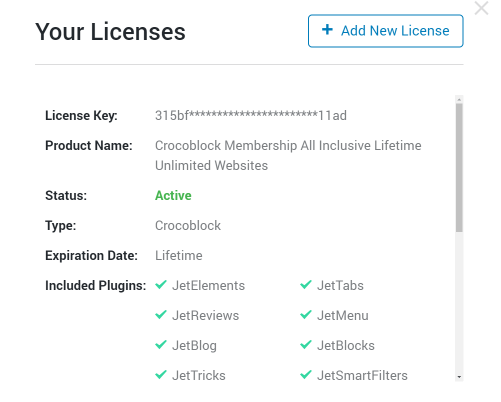The height and width of the screenshot is (402, 501).
Task: Click the Crocoblock Membership All Inclusive product name
Action: [288, 155]
